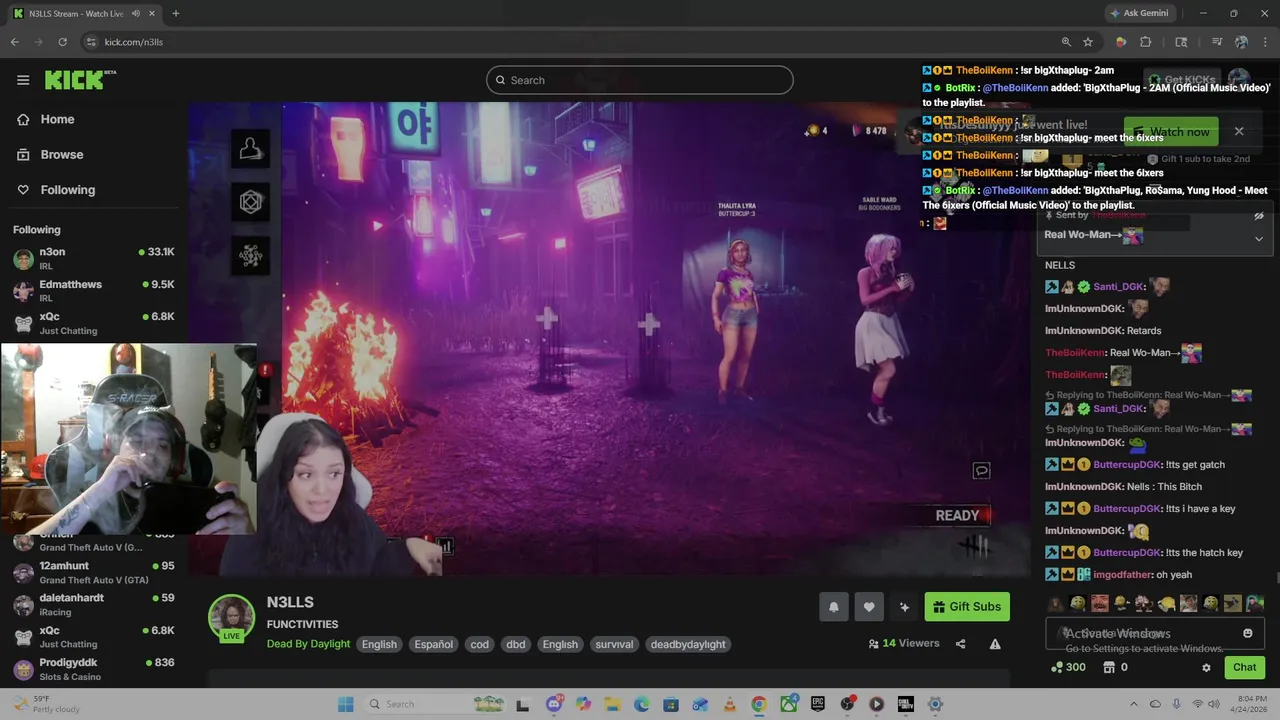Click the N3LLS streamer avatar
The image size is (1280, 720).
pyautogui.click(x=231, y=616)
